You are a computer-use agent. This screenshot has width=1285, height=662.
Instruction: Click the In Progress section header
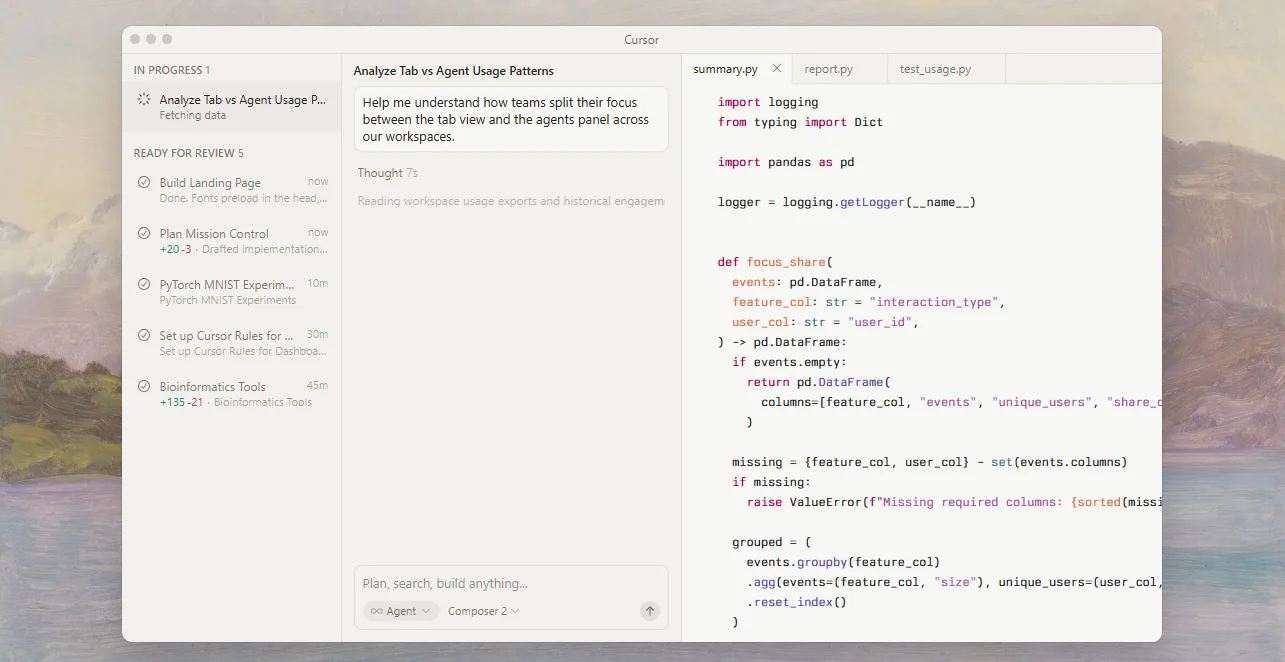click(x=171, y=70)
